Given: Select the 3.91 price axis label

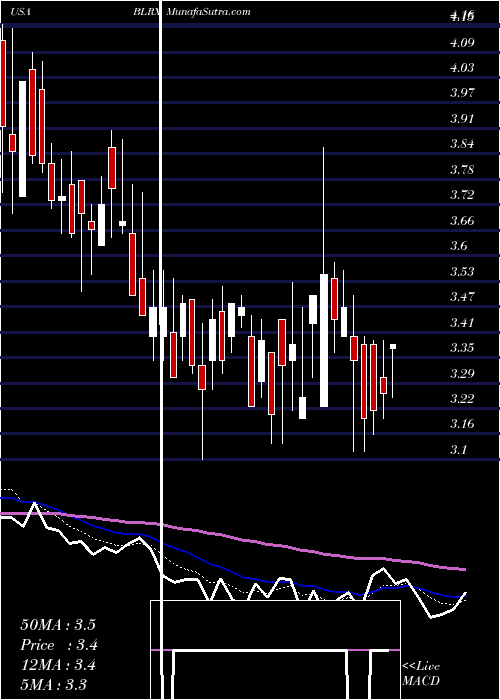Looking at the screenshot, I should pyautogui.click(x=462, y=119).
